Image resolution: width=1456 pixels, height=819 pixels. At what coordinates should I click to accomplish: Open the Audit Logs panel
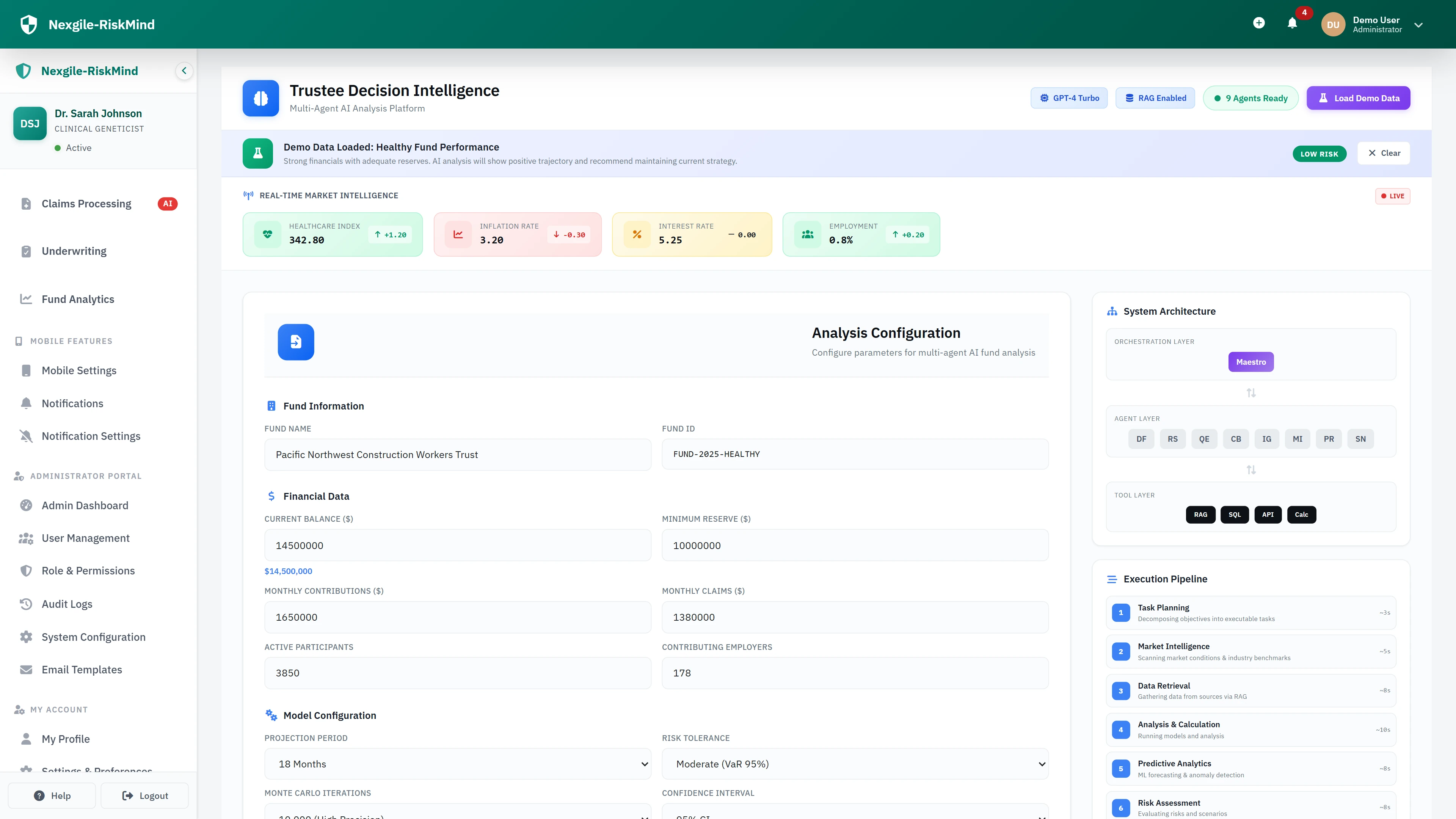pos(67,604)
